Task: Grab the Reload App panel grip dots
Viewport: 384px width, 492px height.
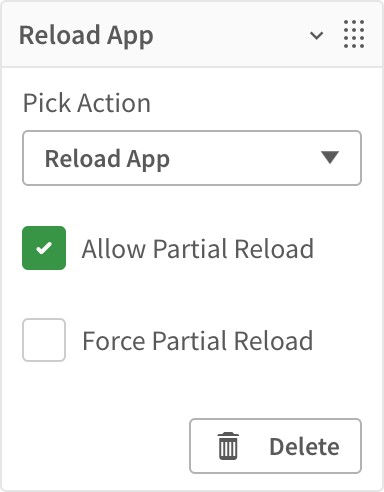Action: [354, 34]
